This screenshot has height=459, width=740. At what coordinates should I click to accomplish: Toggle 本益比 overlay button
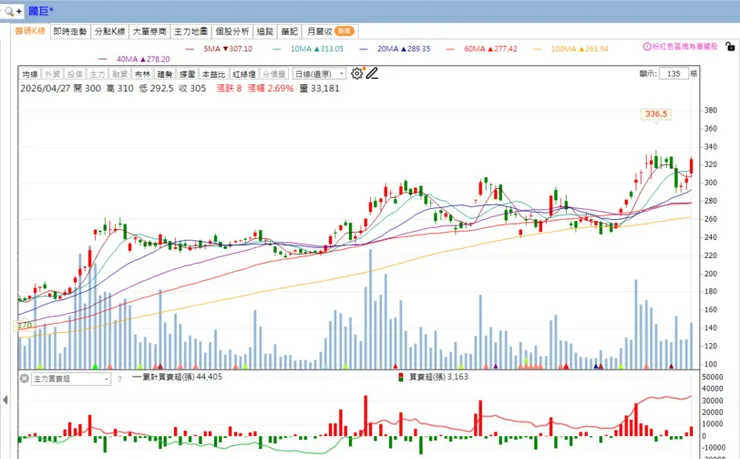[213, 74]
